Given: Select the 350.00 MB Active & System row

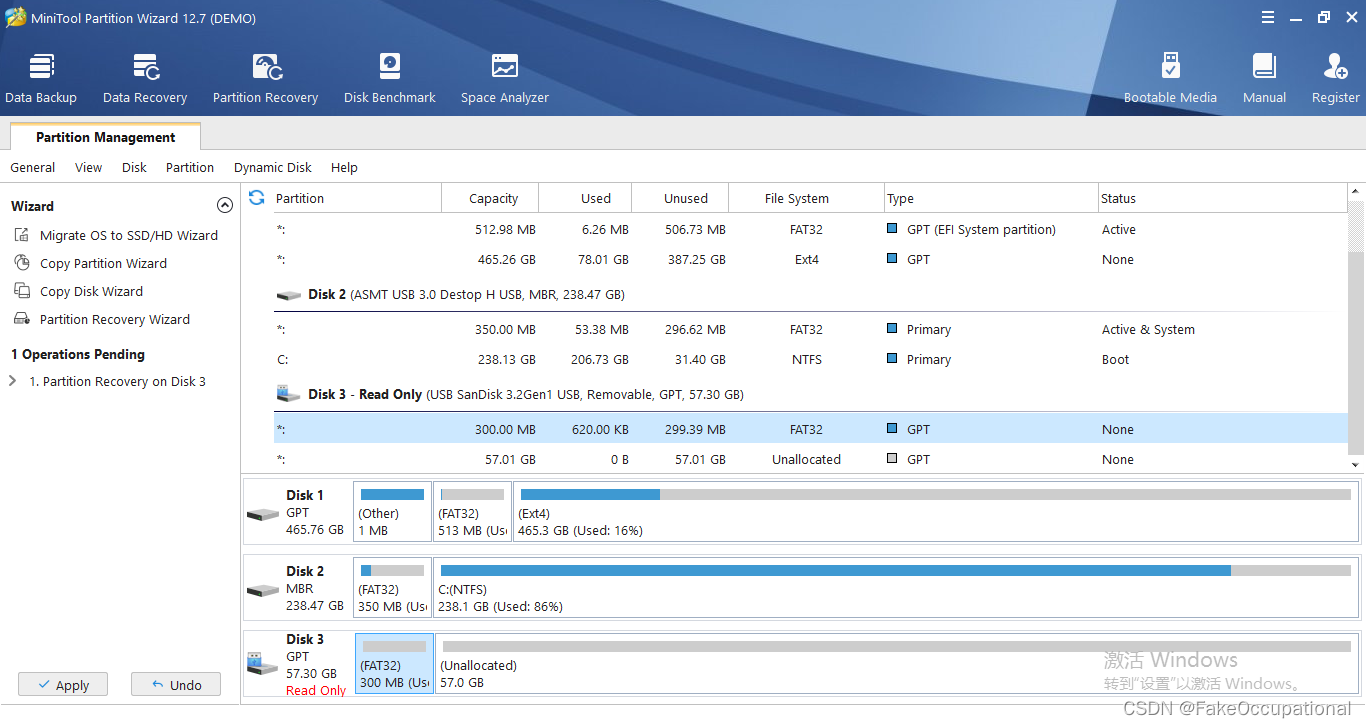Looking at the screenshot, I should [x=810, y=329].
